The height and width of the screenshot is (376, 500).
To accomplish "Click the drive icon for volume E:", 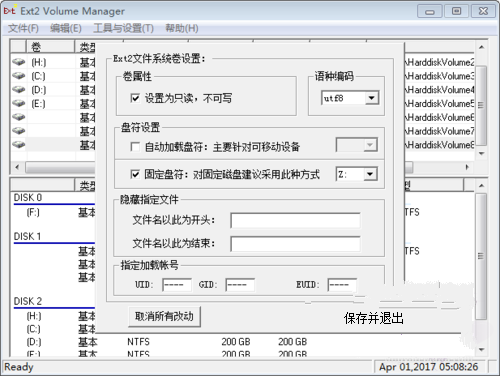I will (19, 103).
